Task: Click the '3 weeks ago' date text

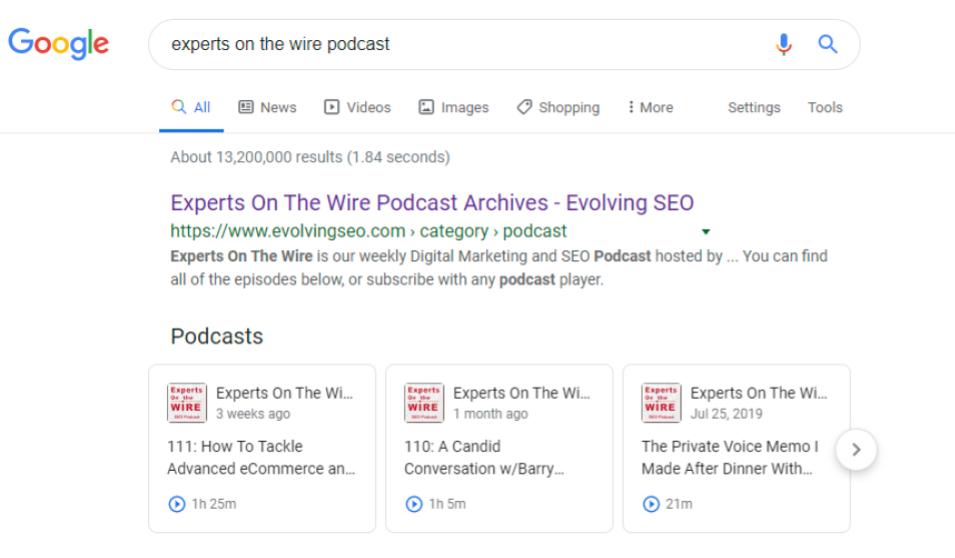Action: tap(253, 414)
